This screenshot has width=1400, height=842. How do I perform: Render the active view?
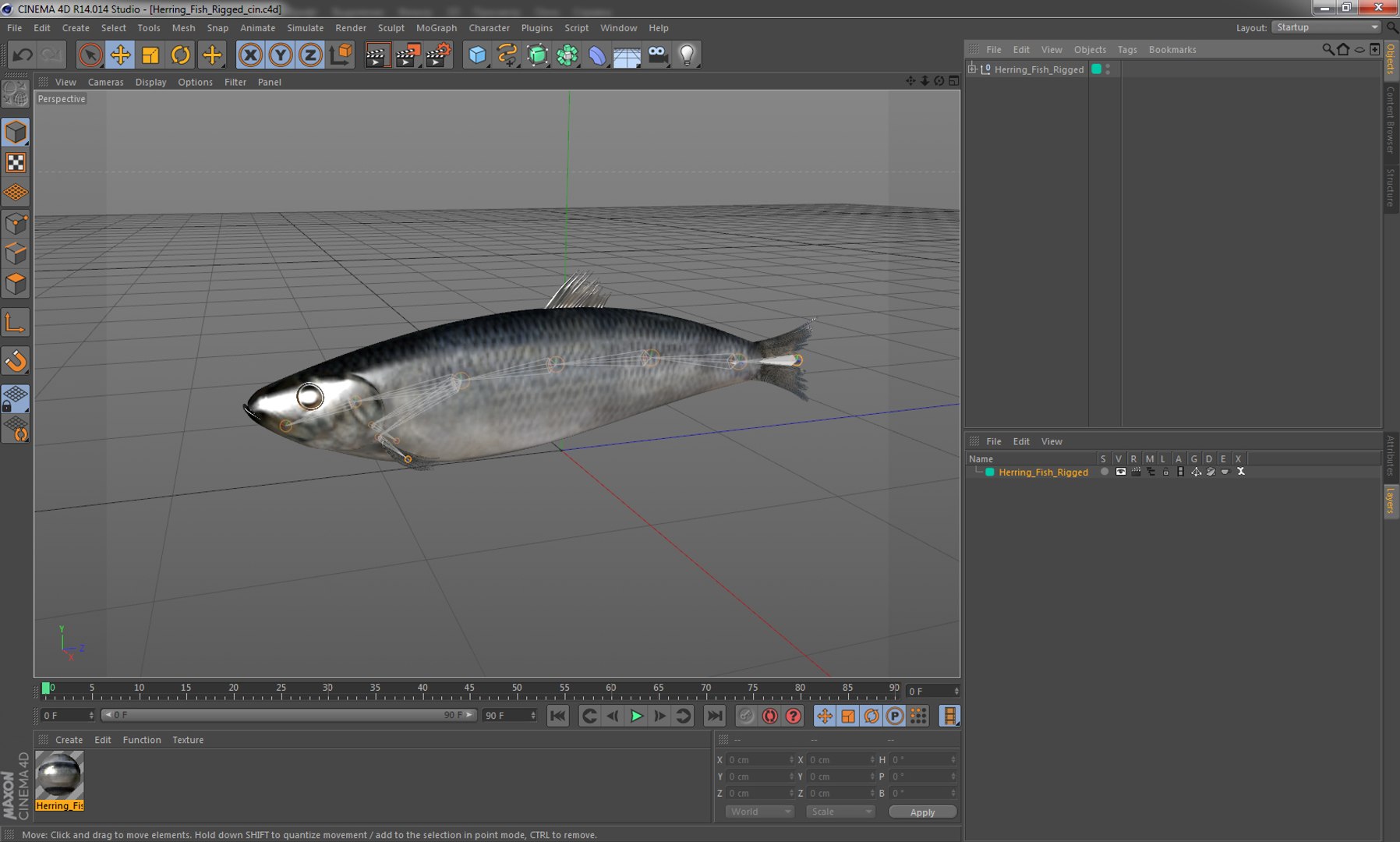[x=377, y=55]
